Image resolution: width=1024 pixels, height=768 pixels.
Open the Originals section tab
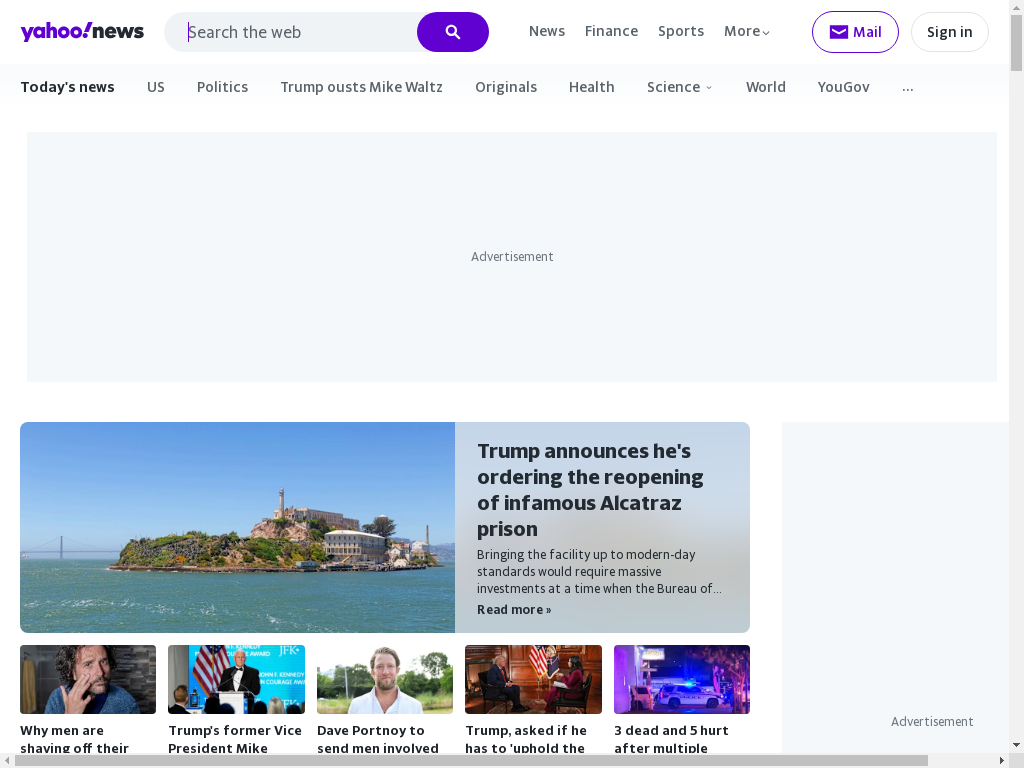pos(505,87)
